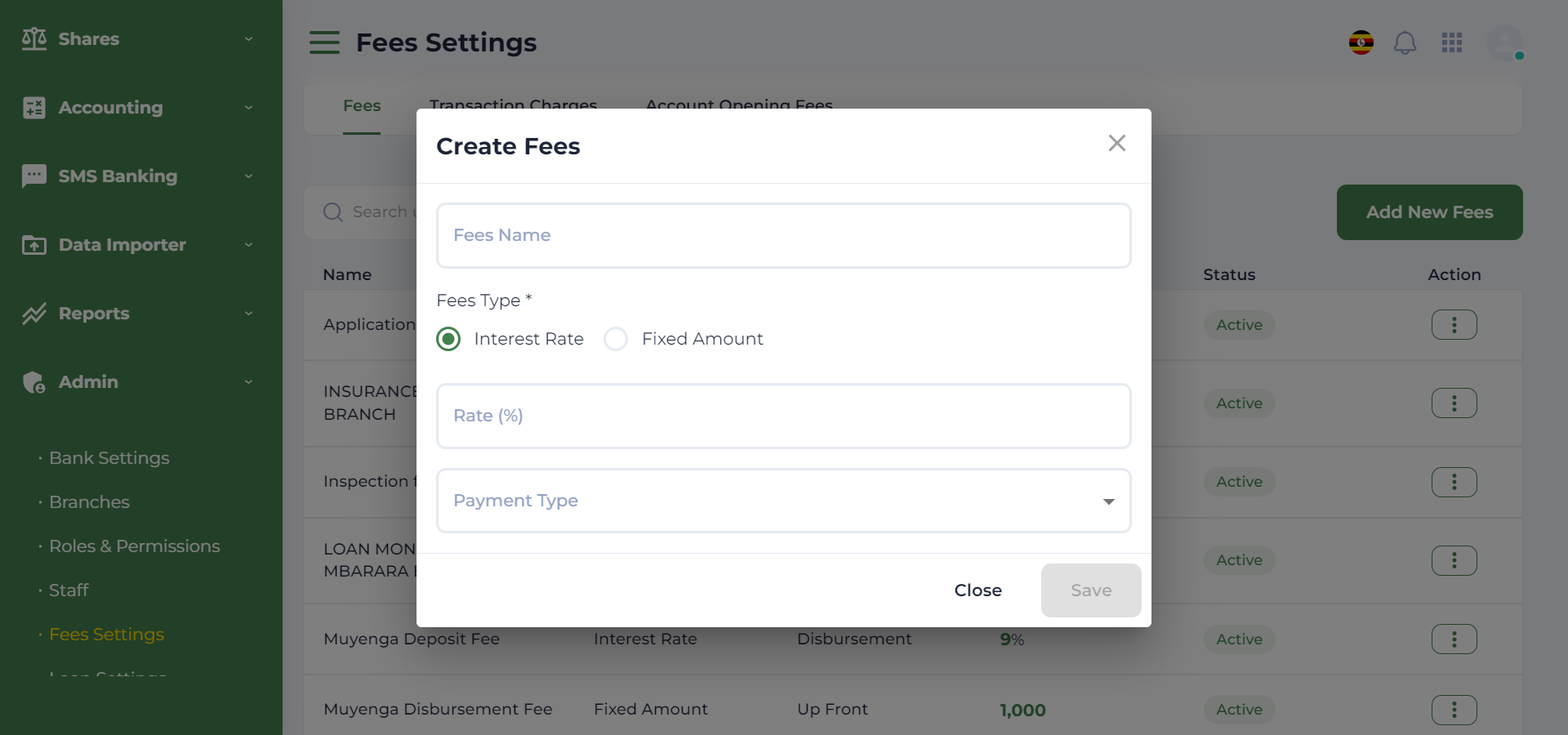Click the hamburger menu icon
Image resolution: width=1568 pixels, height=735 pixels.
point(324,42)
